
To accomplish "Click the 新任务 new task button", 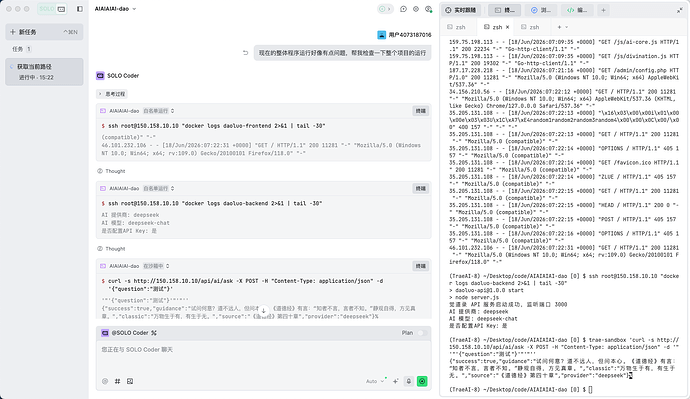I will 44,32.
